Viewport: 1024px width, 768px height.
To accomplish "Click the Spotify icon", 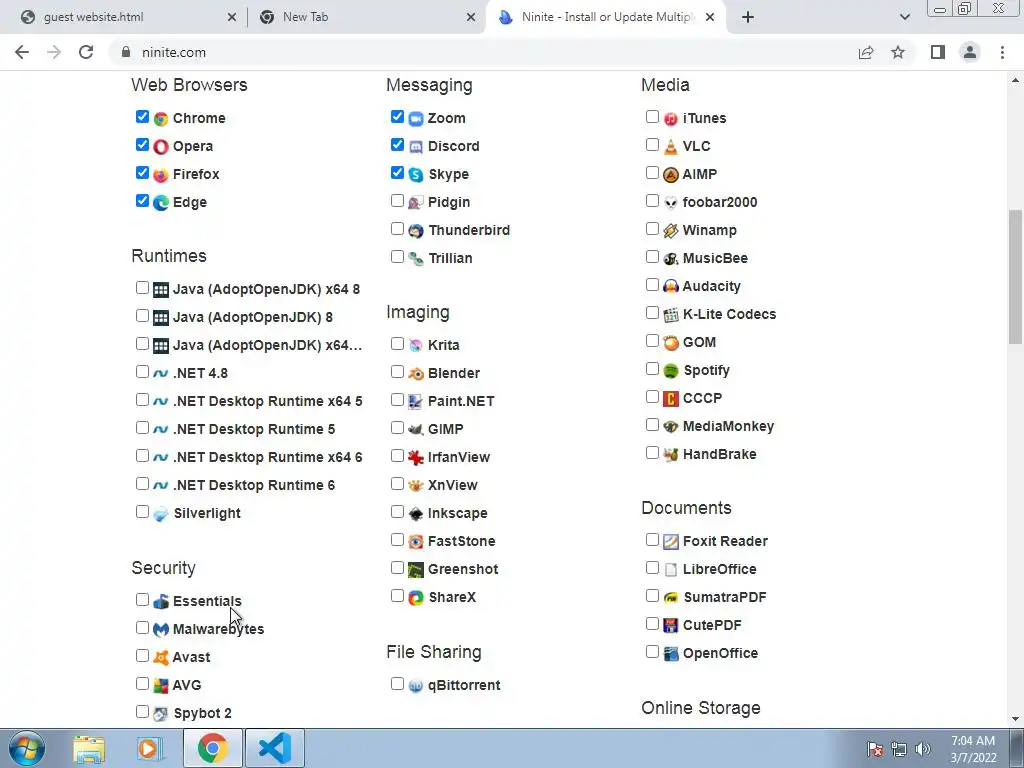I will [x=671, y=371].
